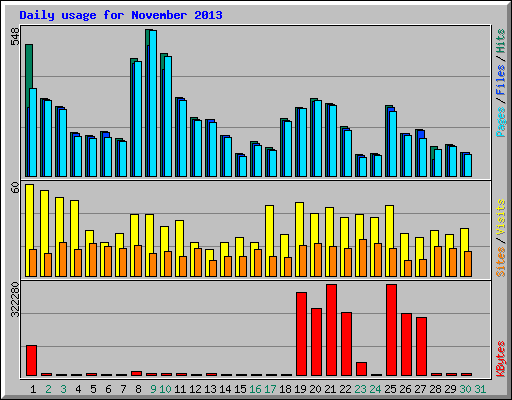Click day label 25 on the x-axis

click(390, 389)
